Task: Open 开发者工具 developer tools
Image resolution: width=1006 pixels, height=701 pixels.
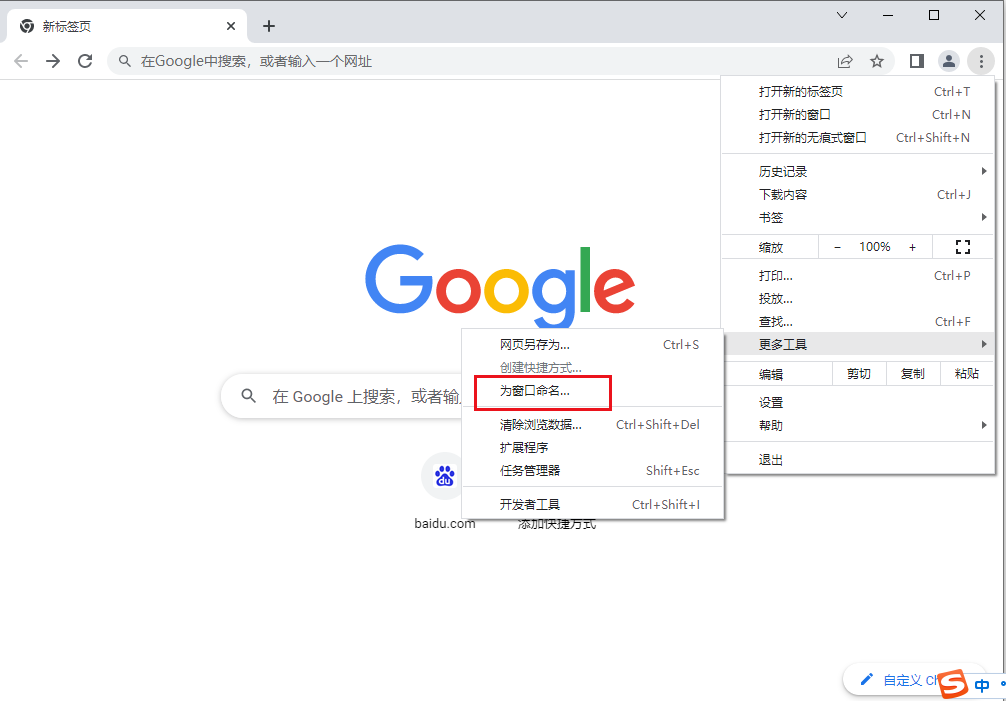Action: click(x=593, y=505)
